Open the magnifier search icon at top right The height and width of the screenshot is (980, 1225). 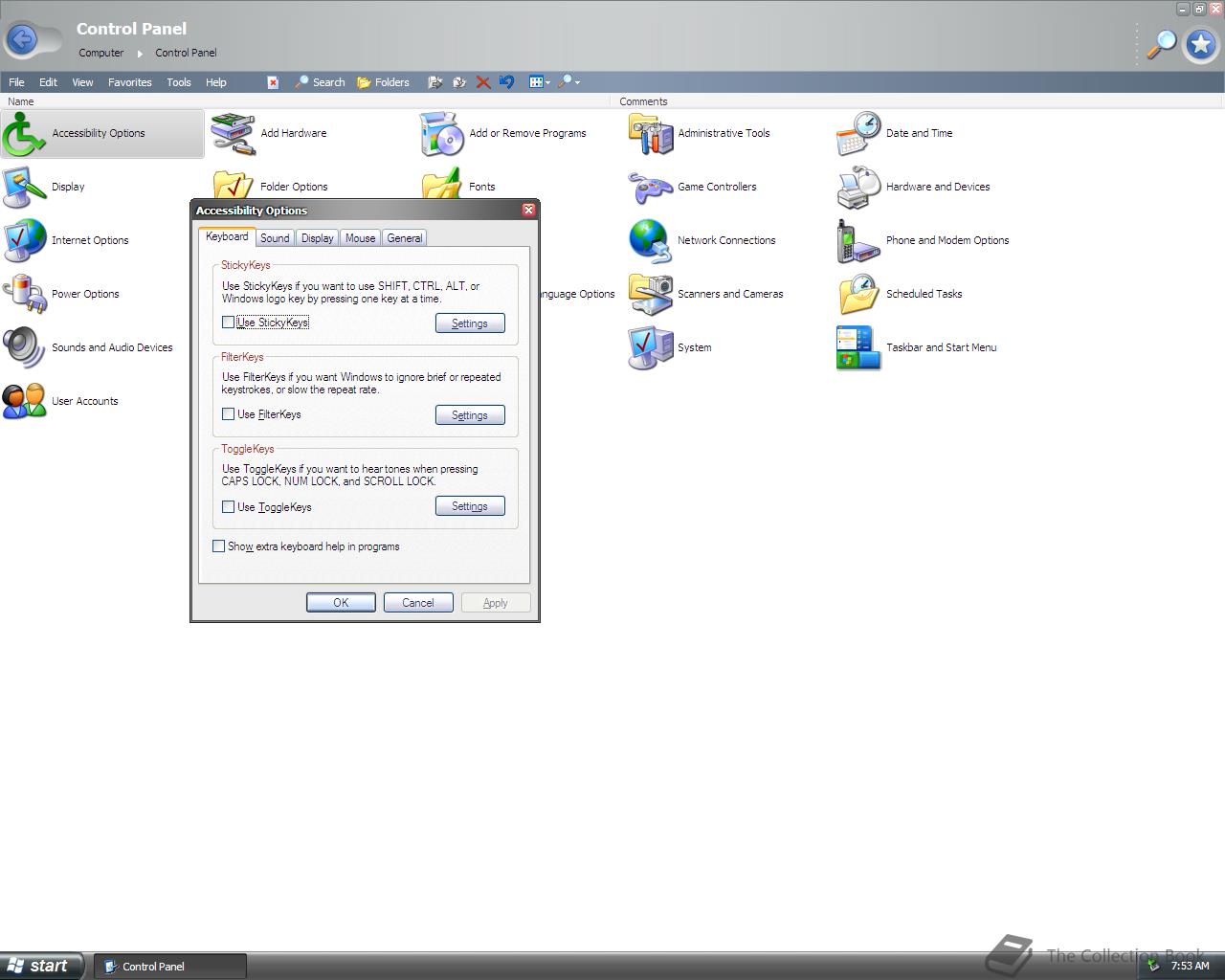tap(1161, 44)
